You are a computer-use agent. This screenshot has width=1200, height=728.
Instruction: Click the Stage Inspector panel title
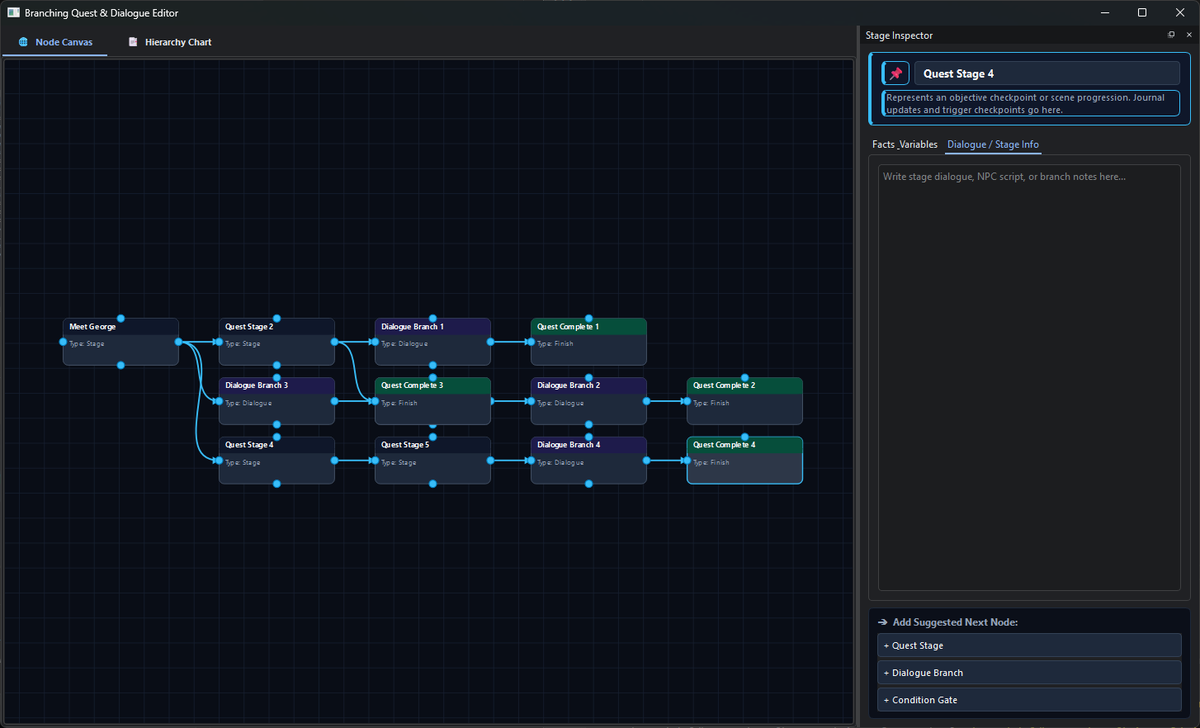pos(899,35)
